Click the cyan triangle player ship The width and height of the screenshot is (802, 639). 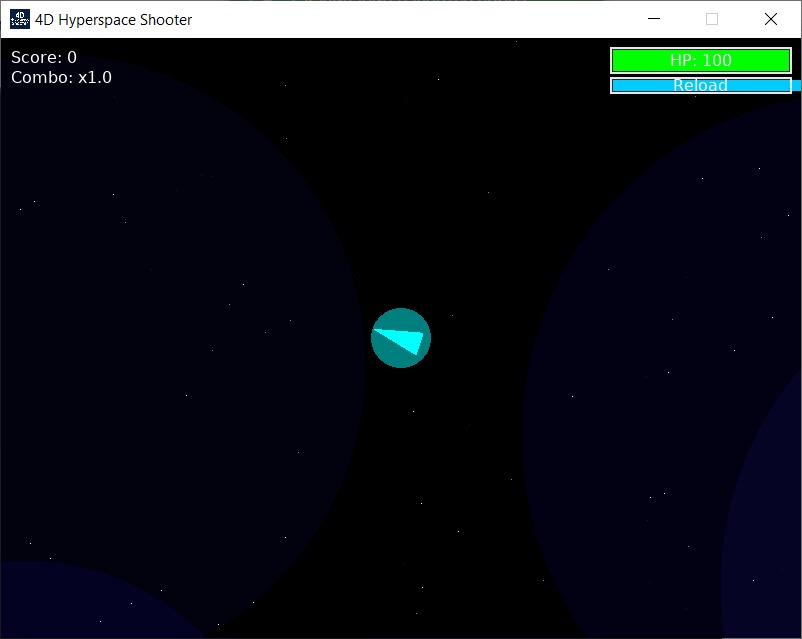400,340
